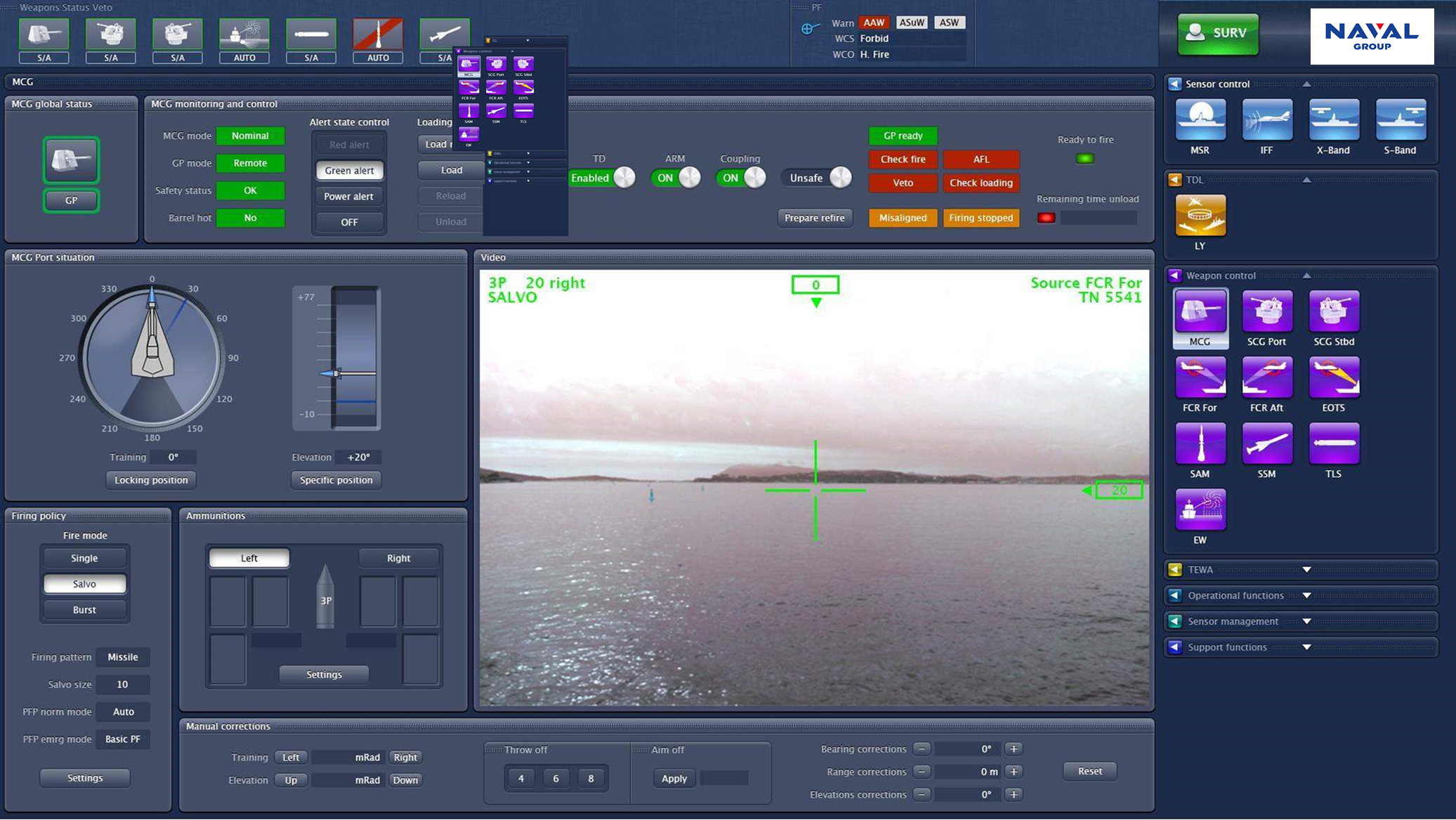The height and width of the screenshot is (820, 1456).
Task: Switch the Unsafe safety toggle
Action: coord(817,178)
